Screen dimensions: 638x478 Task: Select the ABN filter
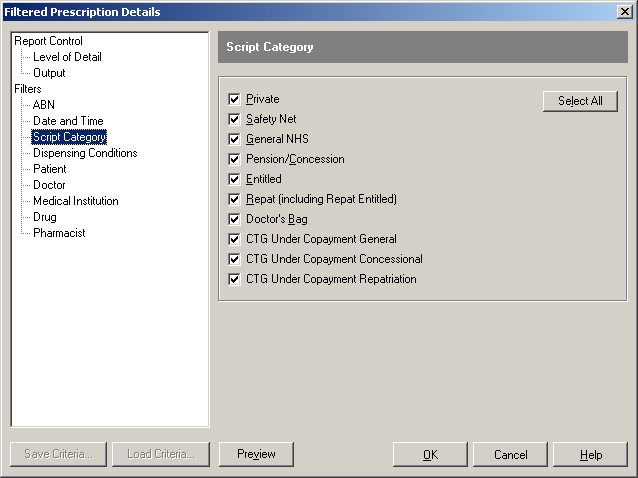click(44, 105)
